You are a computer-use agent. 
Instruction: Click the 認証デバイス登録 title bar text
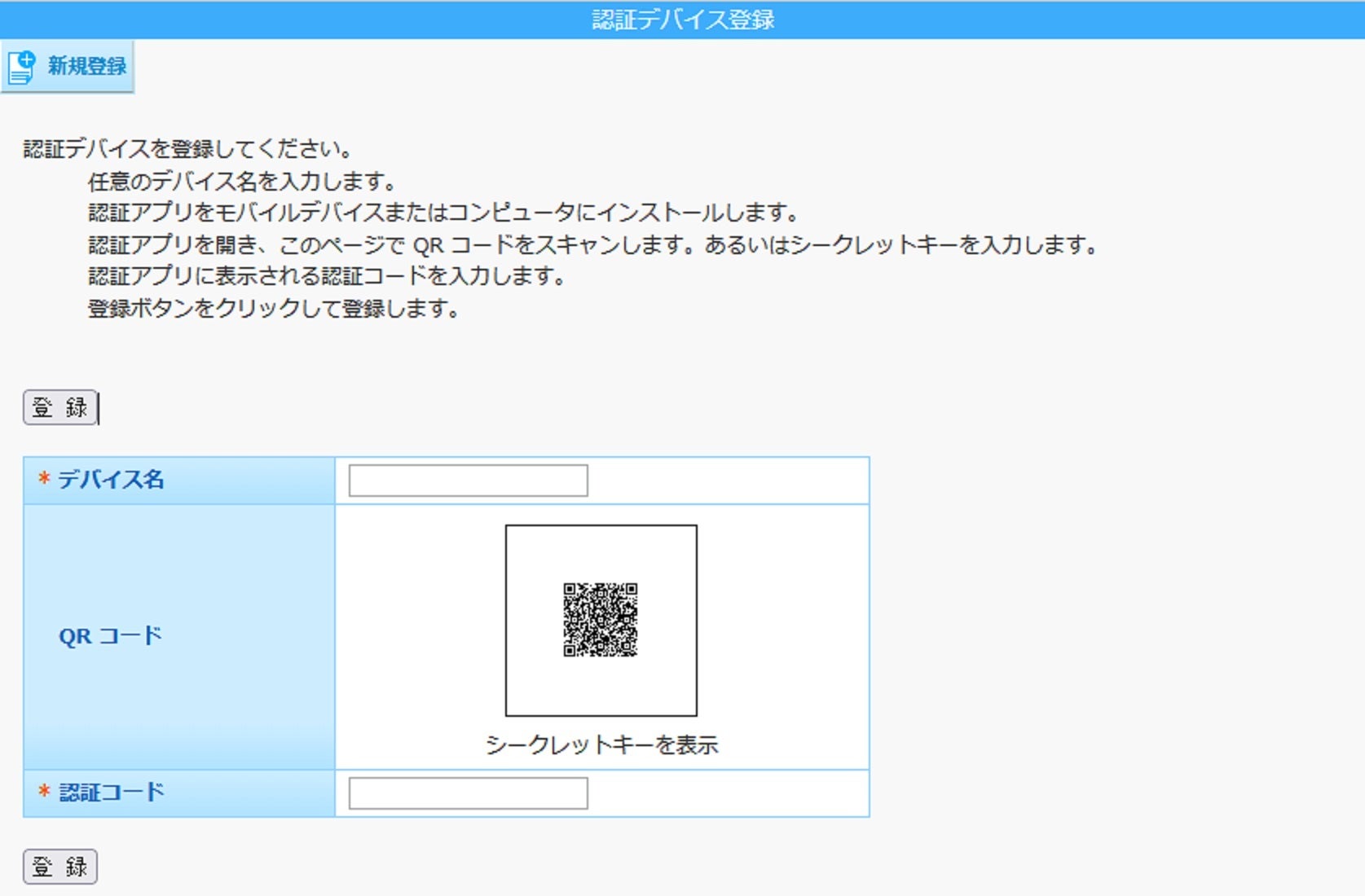(683, 20)
